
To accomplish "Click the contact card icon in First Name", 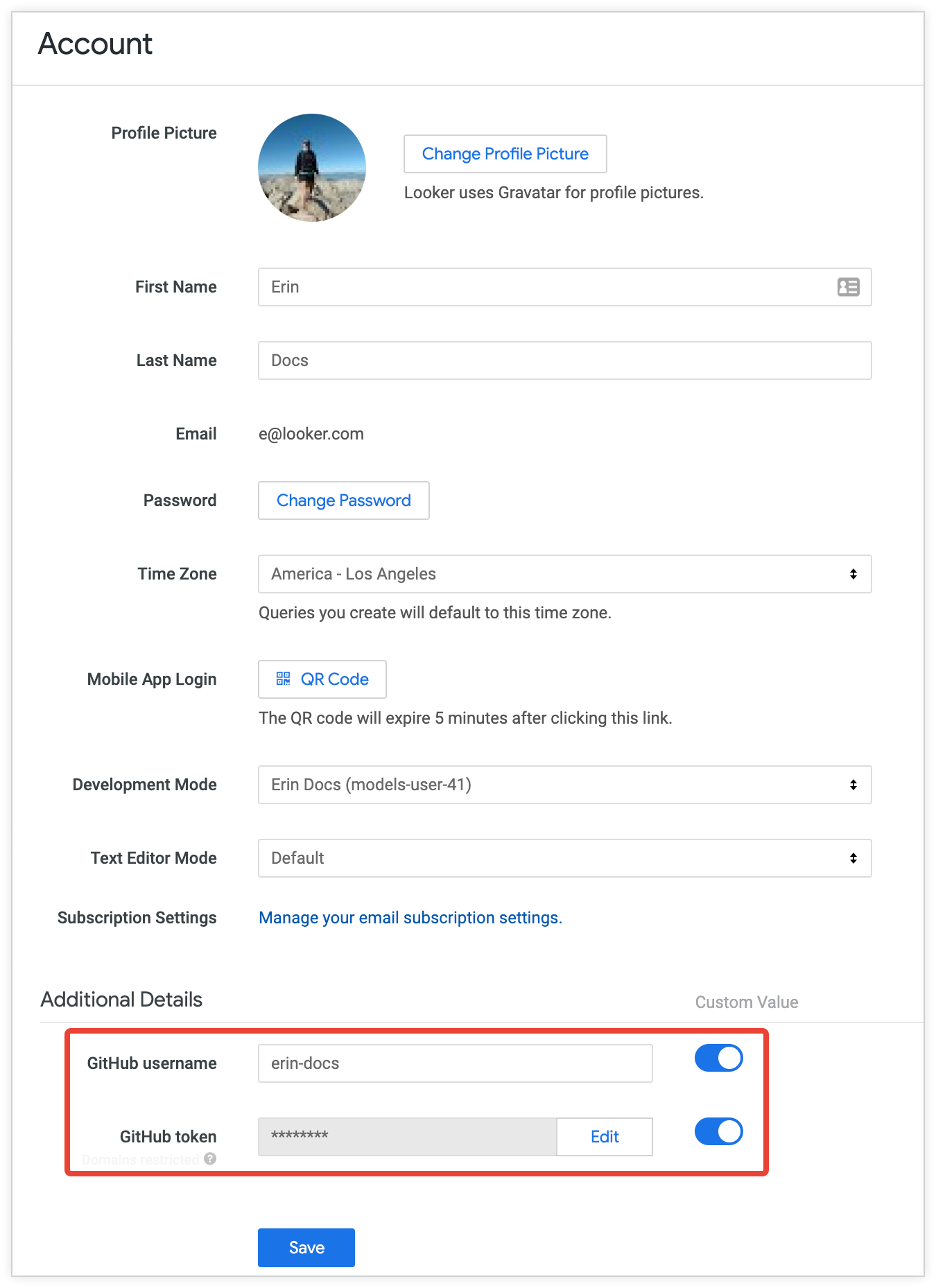I will click(x=848, y=287).
